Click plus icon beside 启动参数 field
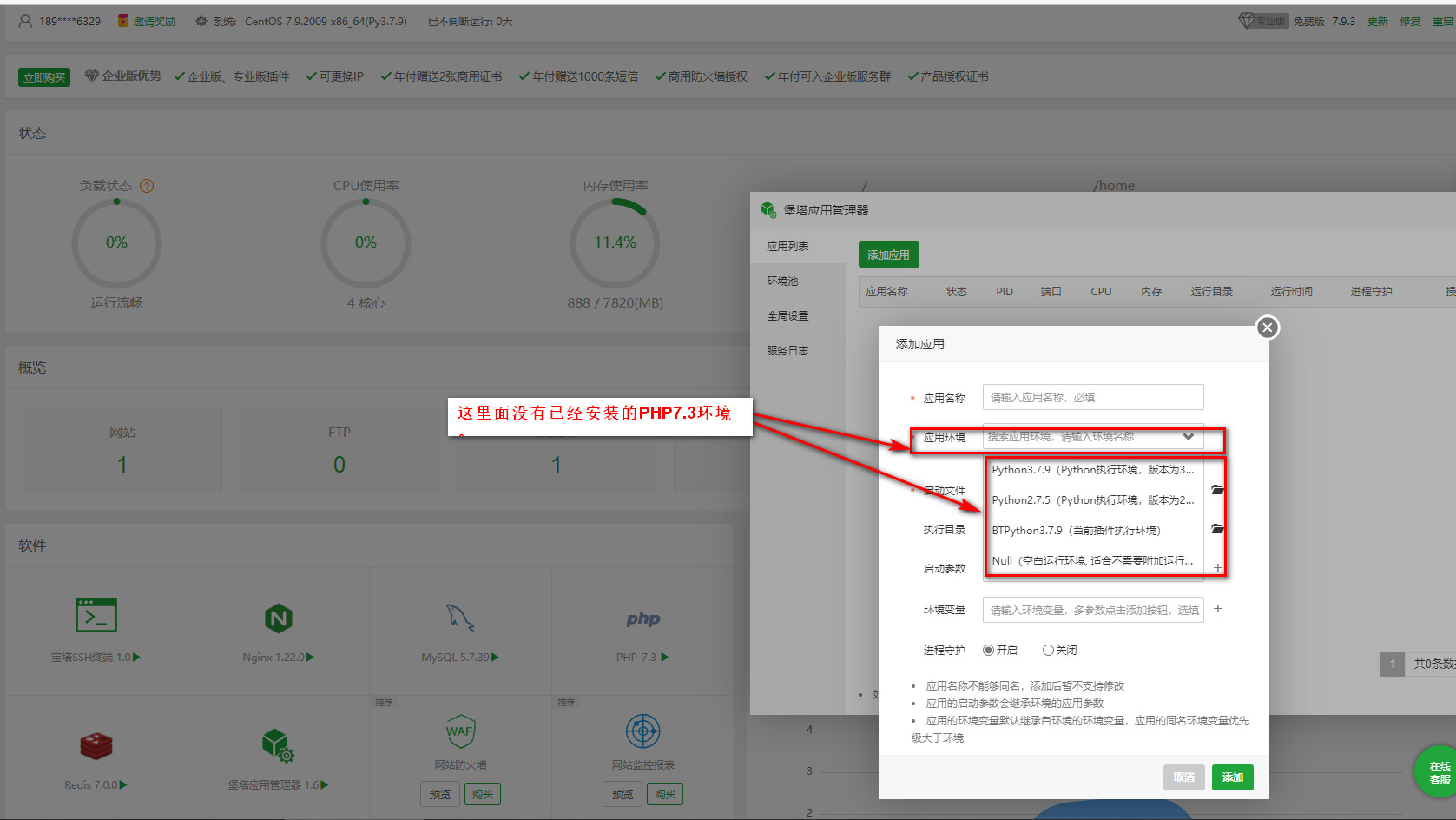 (x=1218, y=568)
